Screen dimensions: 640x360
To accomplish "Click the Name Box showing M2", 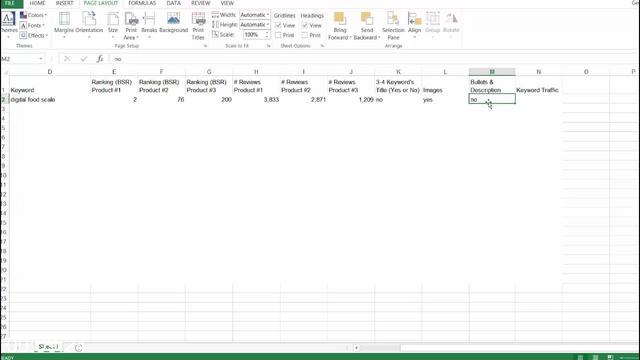I will click(x=18, y=59).
